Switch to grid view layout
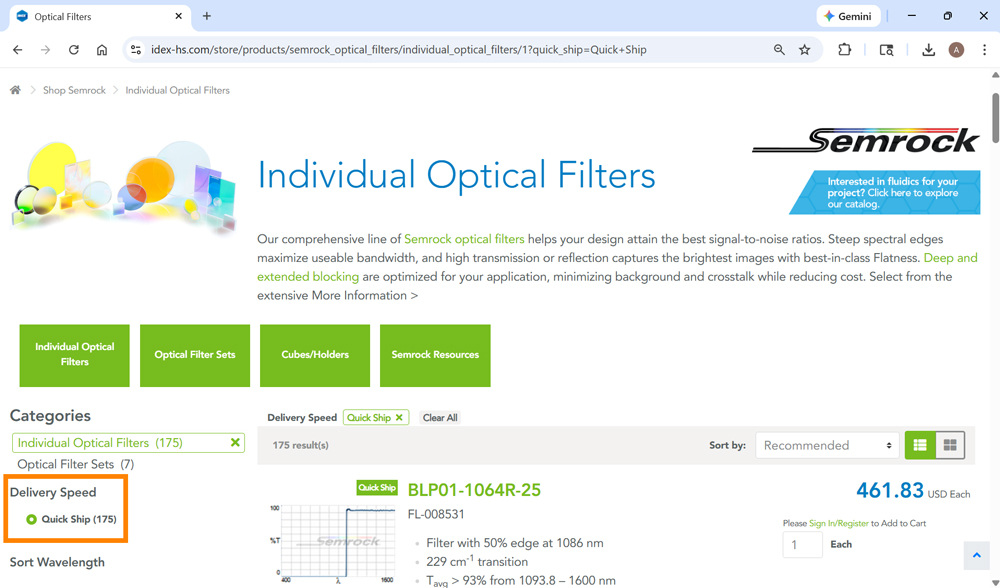 950,445
